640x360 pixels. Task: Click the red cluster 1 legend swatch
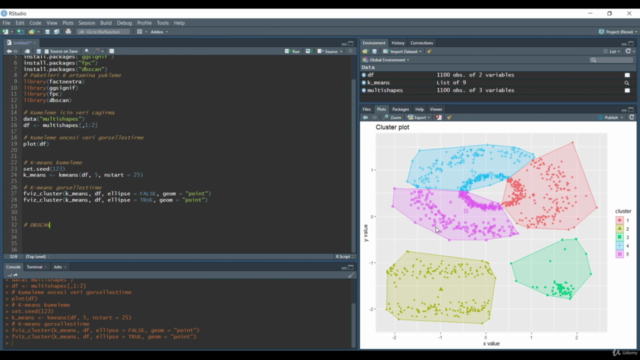tap(620, 220)
